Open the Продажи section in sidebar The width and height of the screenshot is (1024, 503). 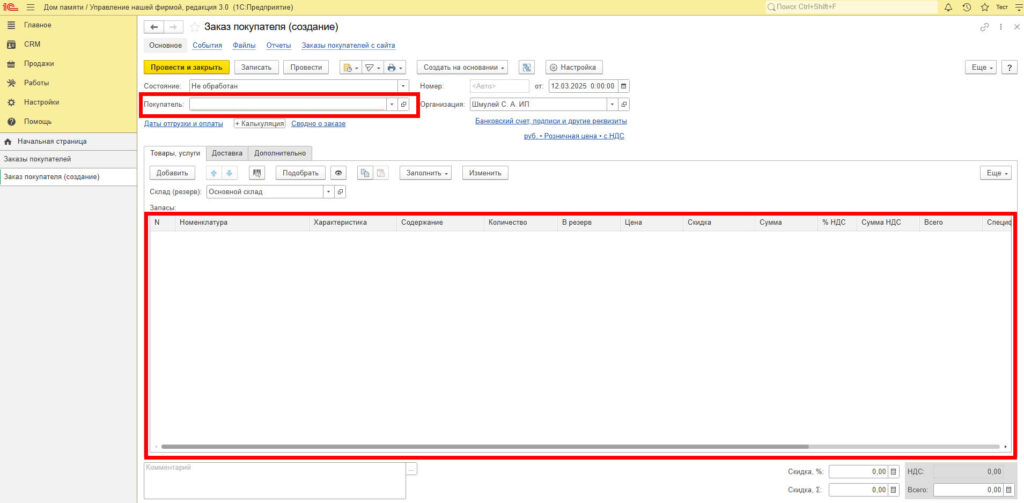coord(39,63)
